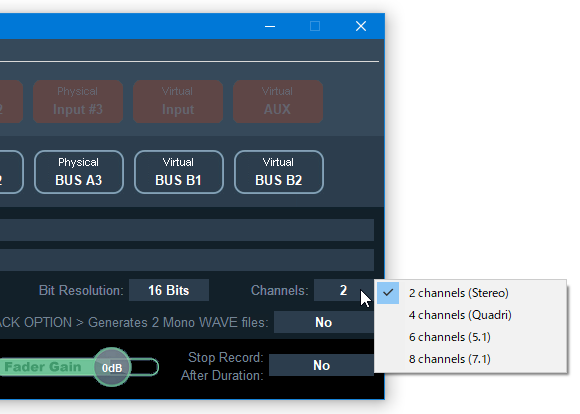
Task: Click the checkmark beside Stereo option
Action: (388, 293)
